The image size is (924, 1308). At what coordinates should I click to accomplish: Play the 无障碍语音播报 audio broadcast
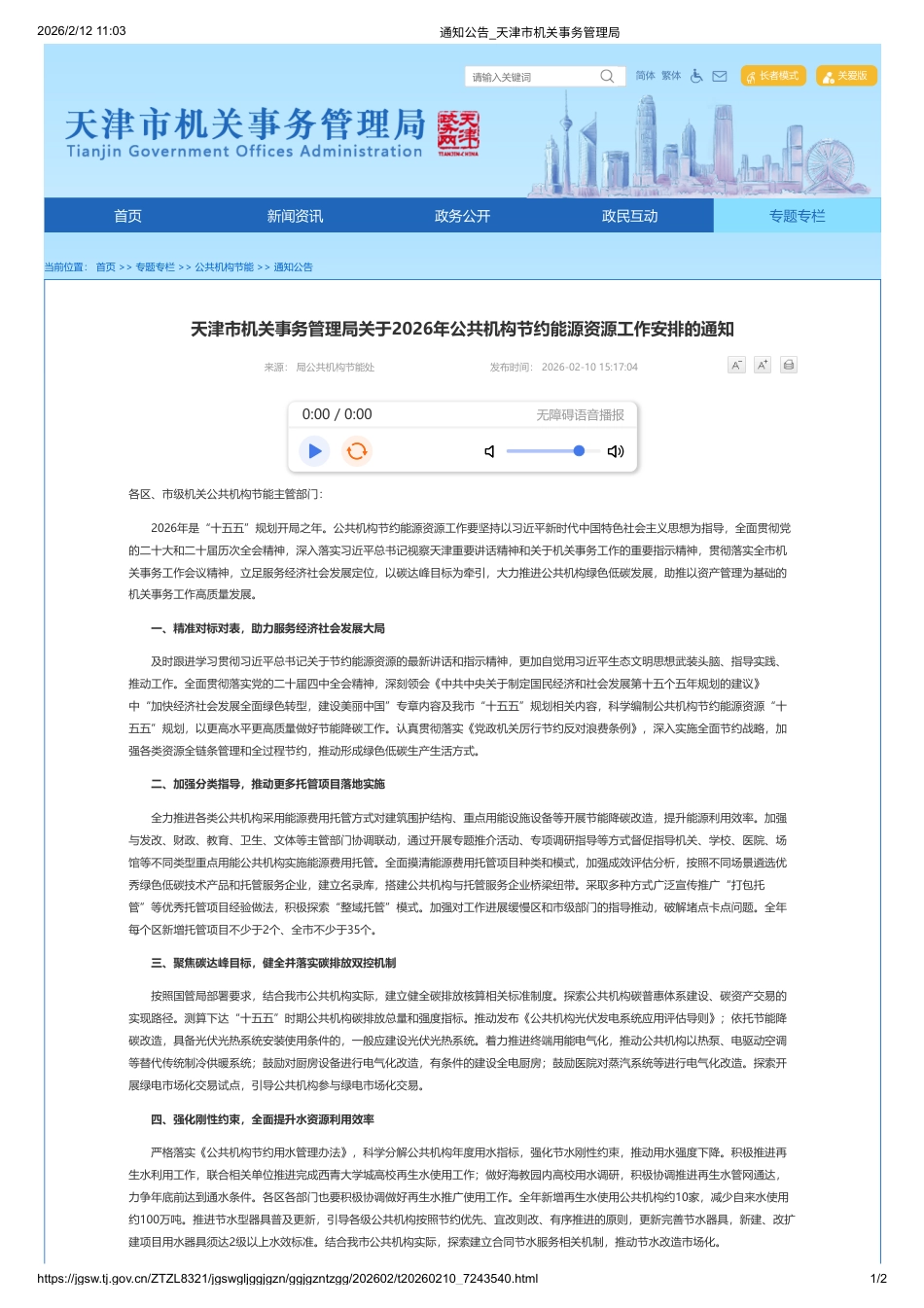314,451
